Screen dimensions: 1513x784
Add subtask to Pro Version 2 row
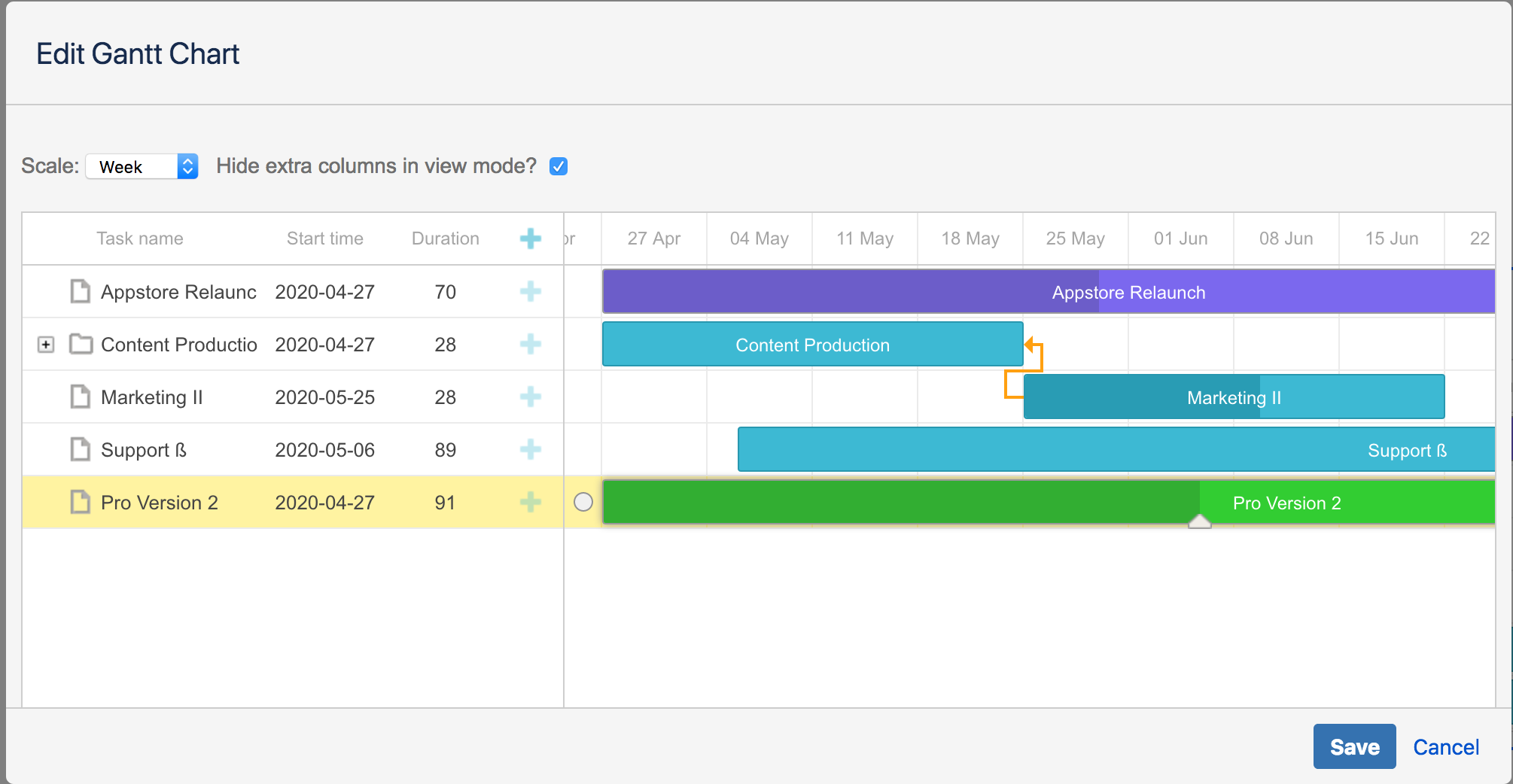531,502
